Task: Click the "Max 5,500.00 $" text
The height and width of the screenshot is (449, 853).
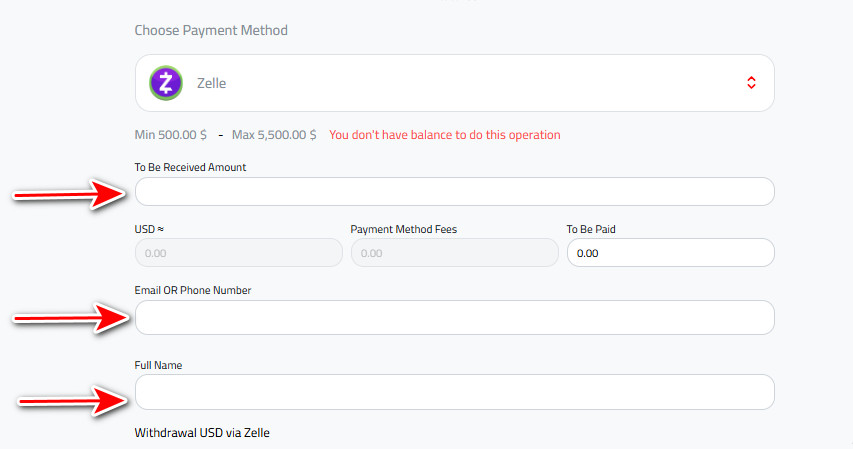Action: click(x=274, y=135)
